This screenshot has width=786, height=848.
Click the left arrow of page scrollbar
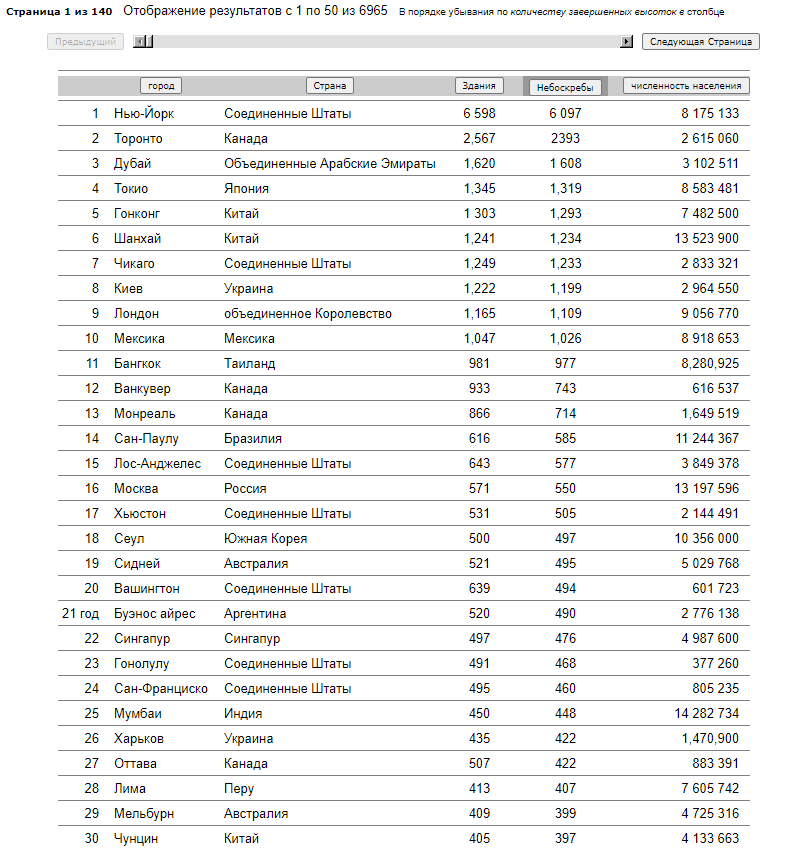[139, 42]
